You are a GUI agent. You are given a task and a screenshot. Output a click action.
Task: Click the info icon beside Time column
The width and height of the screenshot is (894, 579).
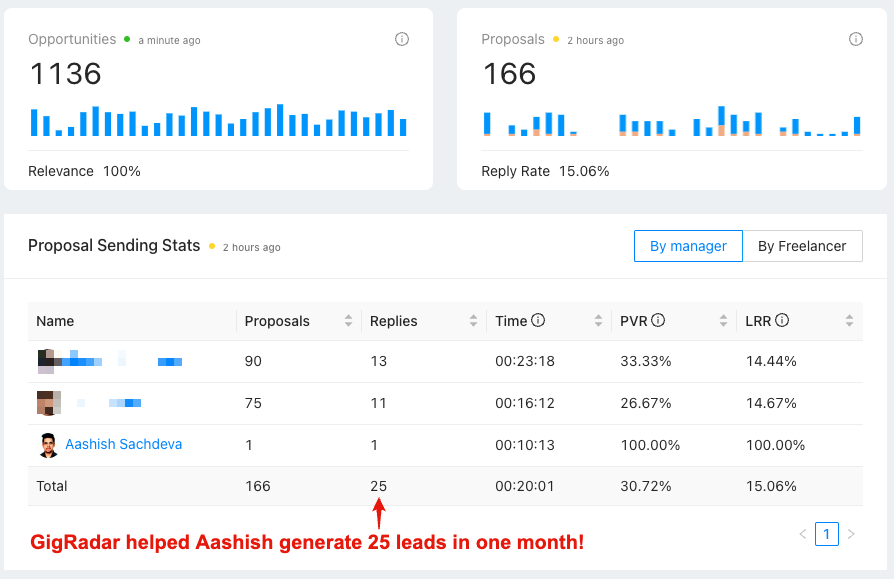(538, 320)
